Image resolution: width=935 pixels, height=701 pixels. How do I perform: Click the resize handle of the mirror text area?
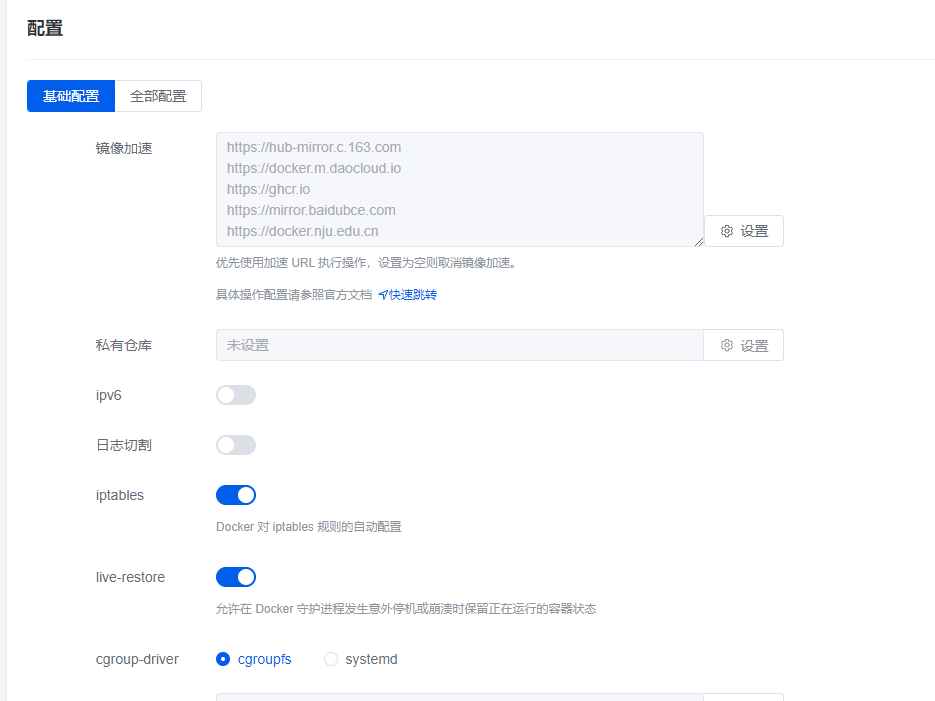699,242
